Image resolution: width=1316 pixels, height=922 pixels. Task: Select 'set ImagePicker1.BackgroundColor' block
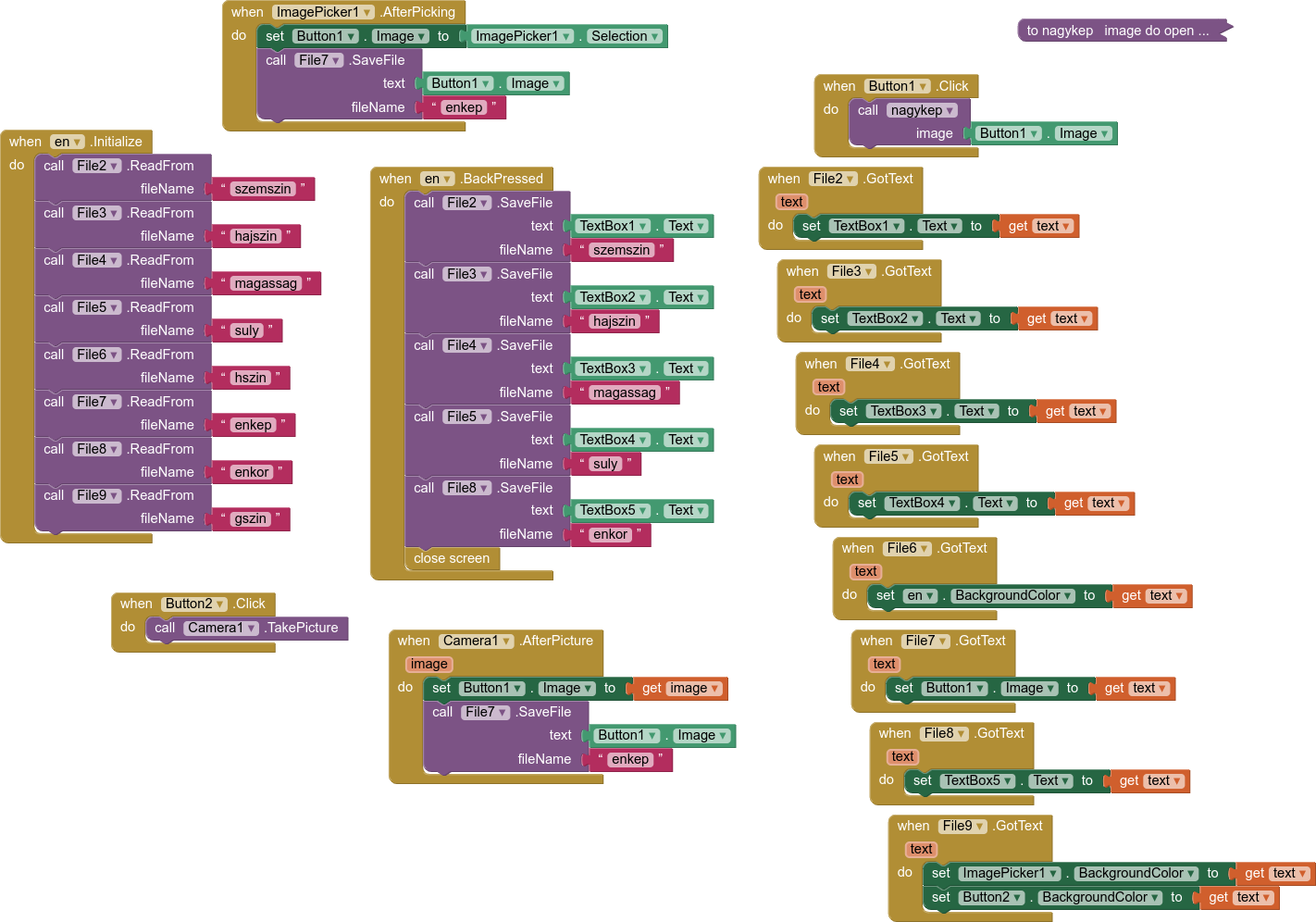1075,873
